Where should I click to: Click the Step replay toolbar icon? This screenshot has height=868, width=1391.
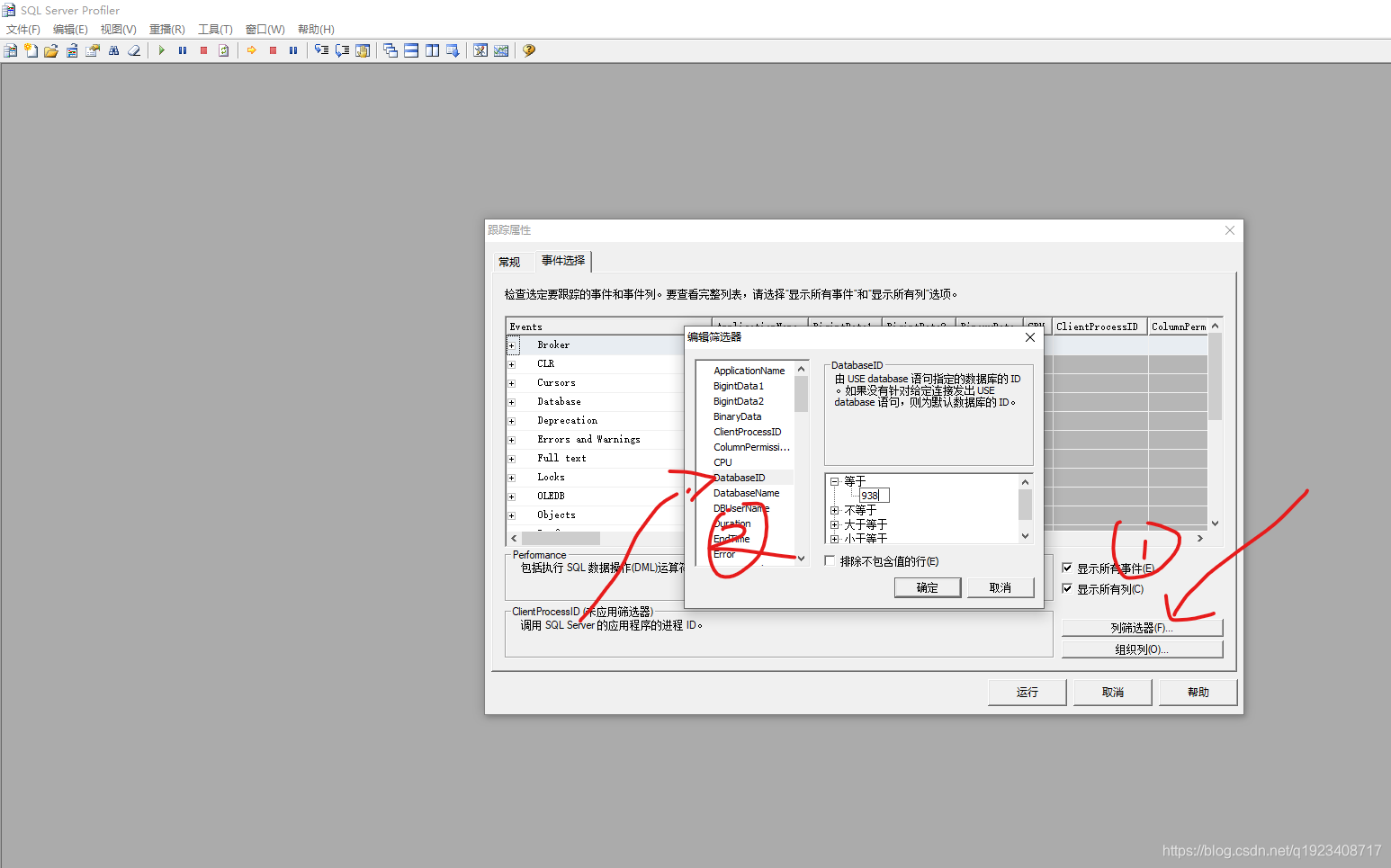pos(321,50)
